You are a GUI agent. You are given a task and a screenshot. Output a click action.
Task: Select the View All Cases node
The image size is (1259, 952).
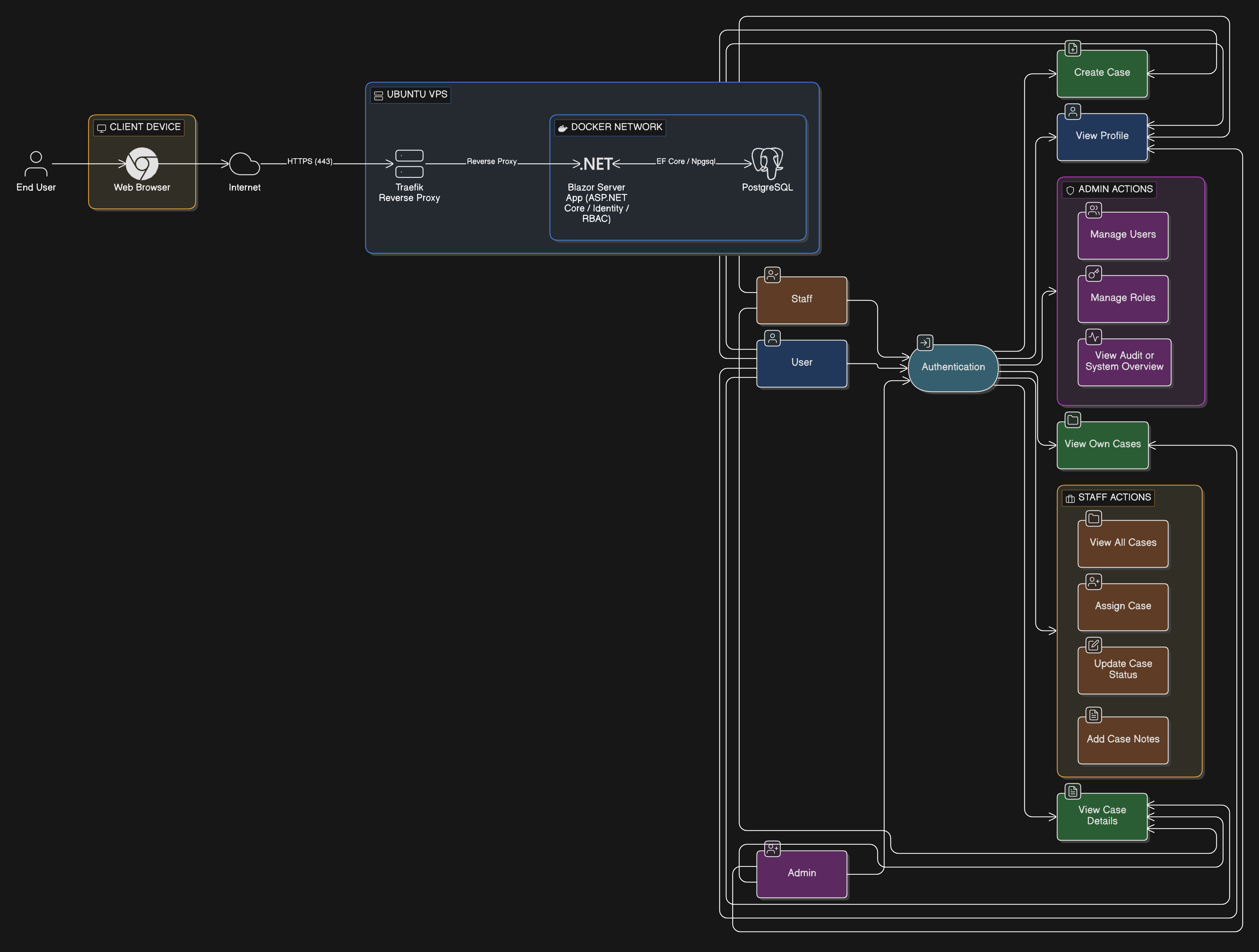coord(1123,544)
